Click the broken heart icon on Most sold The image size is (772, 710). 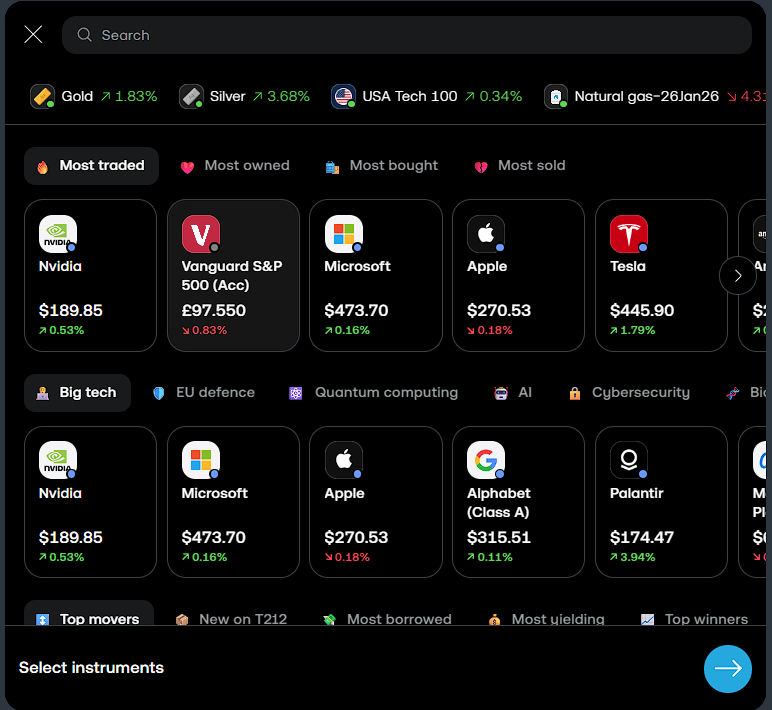(481, 167)
